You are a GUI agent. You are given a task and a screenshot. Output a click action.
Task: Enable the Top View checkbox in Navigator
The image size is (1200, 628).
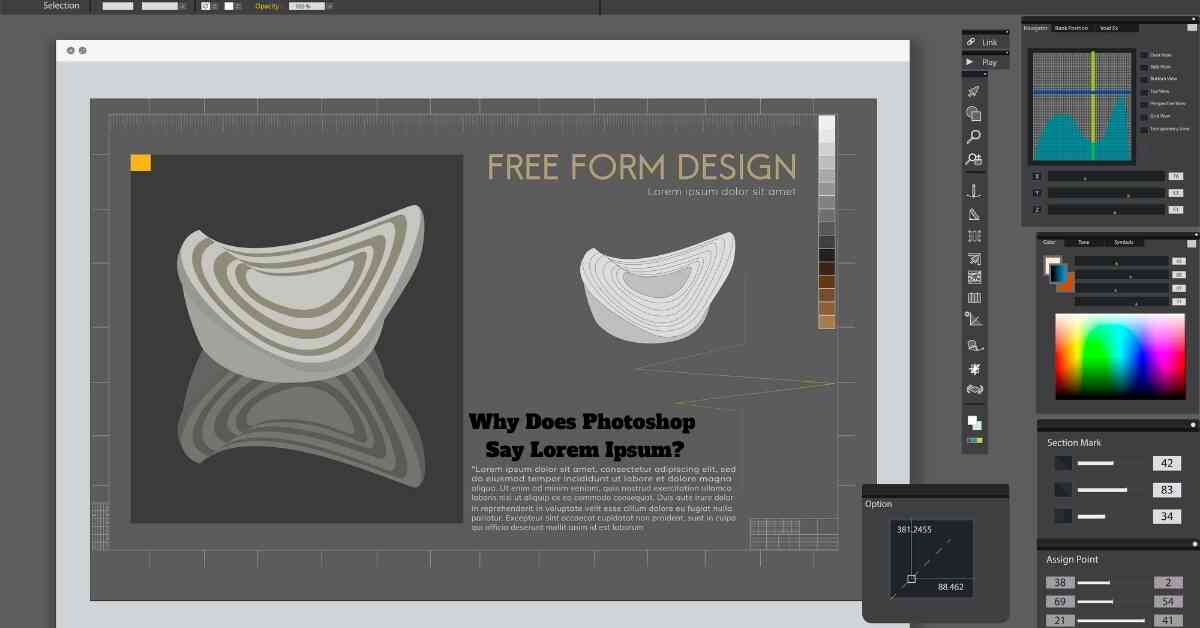[x=1144, y=91]
